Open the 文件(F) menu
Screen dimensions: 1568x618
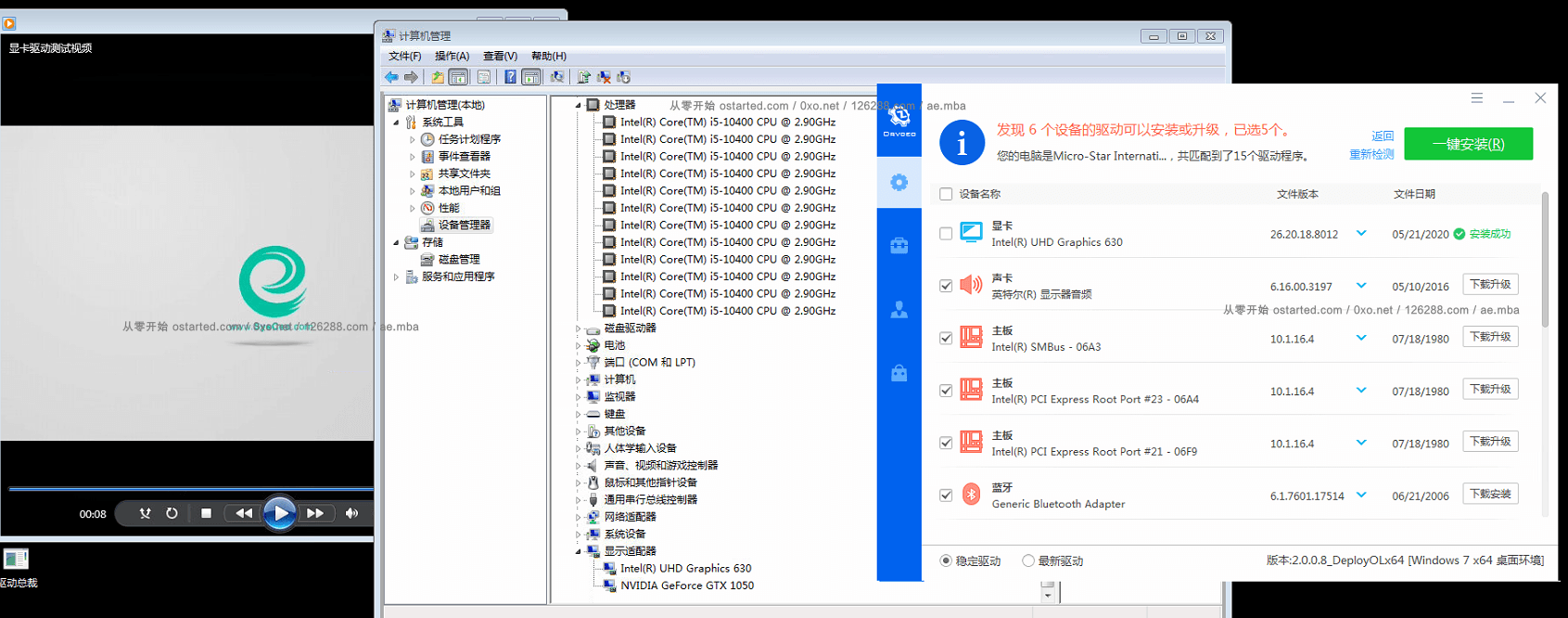404,57
